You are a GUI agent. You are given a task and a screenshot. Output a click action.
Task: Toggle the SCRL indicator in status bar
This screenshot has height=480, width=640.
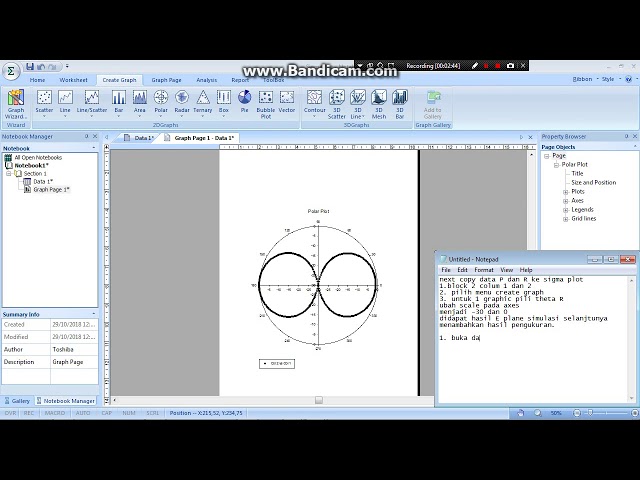click(x=153, y=413)
